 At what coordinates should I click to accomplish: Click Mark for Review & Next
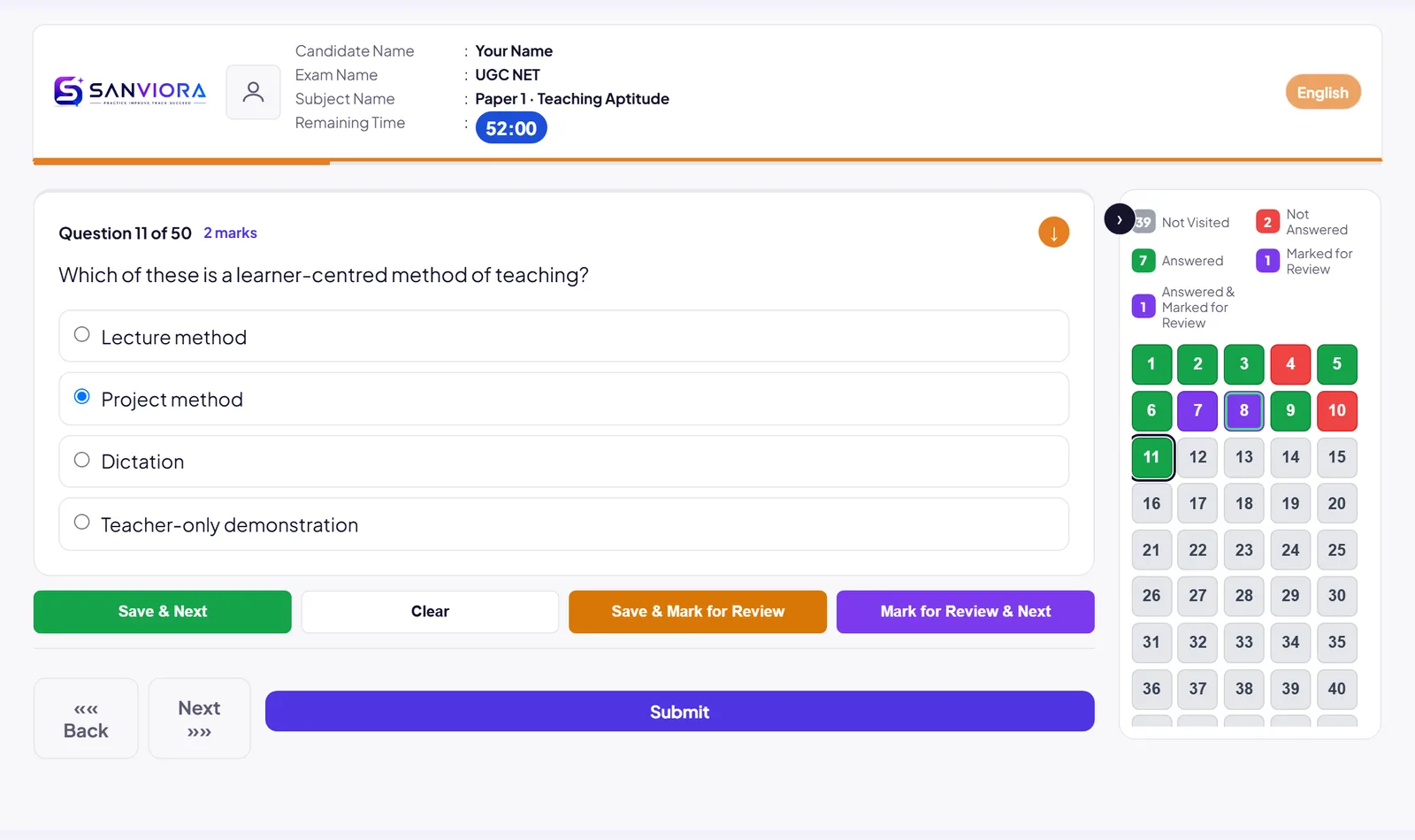pos(966,612)
